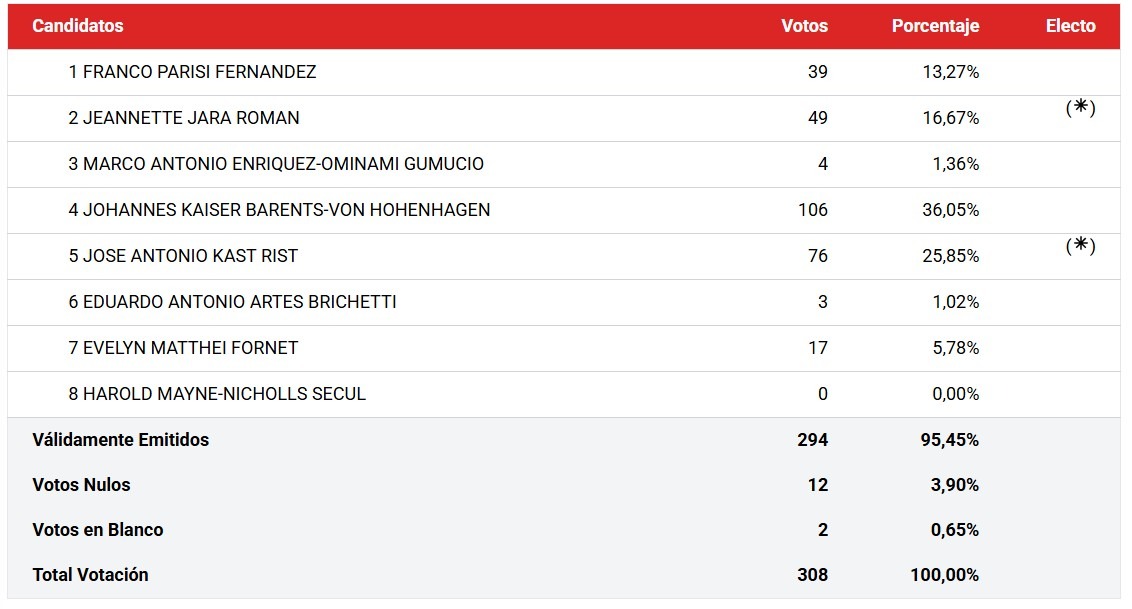The image size is (1132, 609).
Task: Select the Franco Parisi Fernandez row name
Action: 192,72
